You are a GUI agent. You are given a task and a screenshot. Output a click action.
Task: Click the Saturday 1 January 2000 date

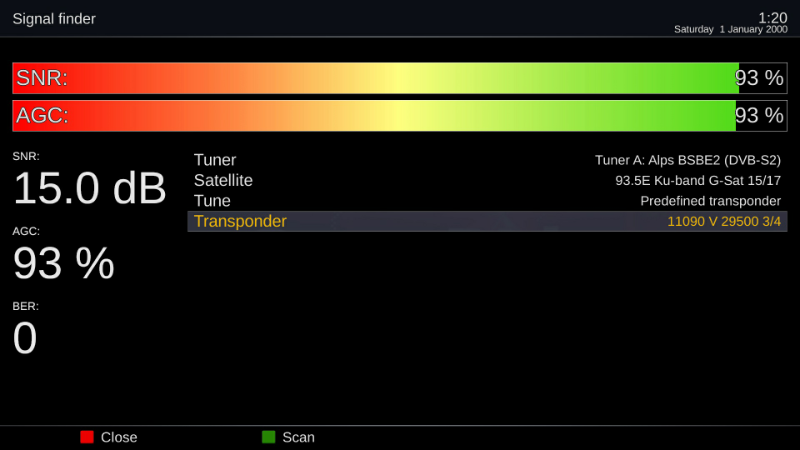point(730,30)
